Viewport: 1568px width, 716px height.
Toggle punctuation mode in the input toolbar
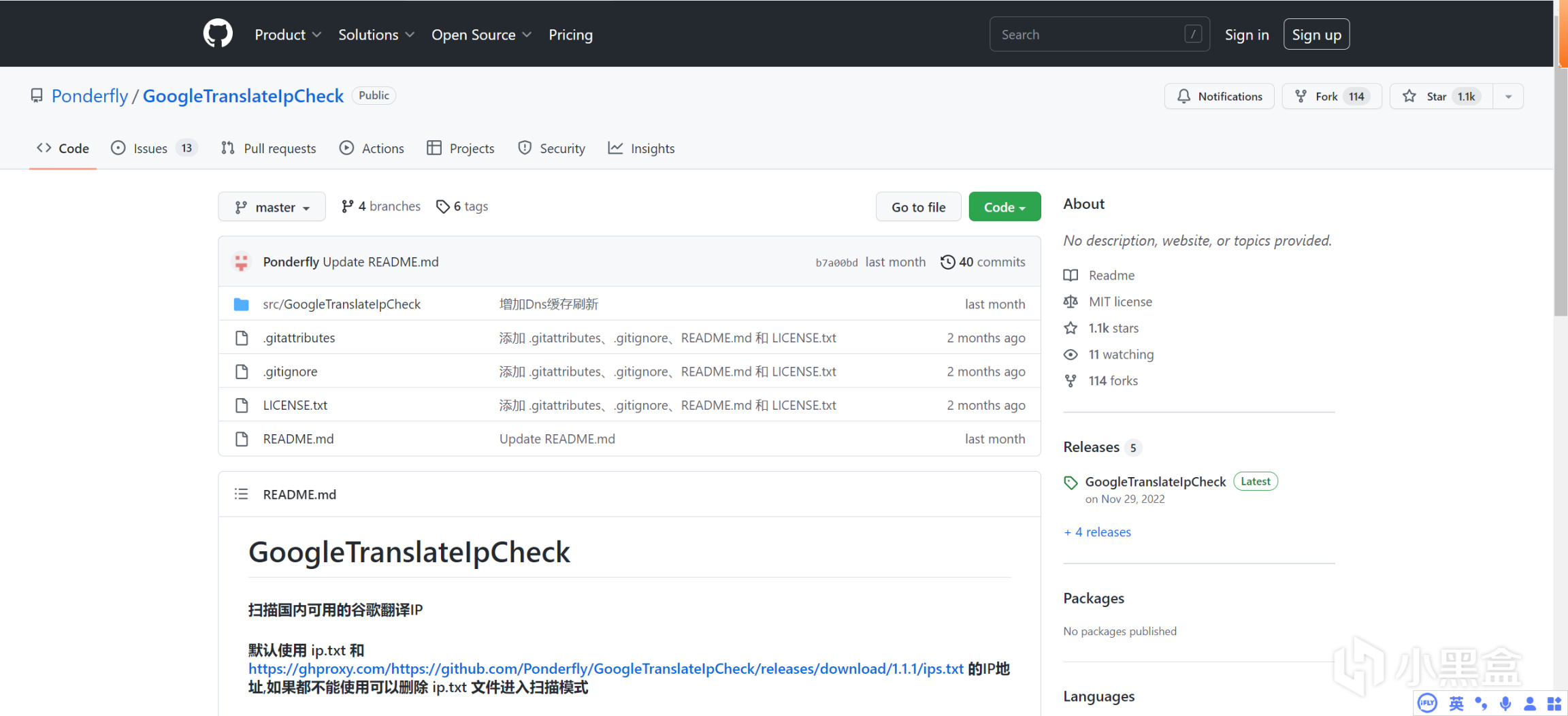(x=1481, y=703)
